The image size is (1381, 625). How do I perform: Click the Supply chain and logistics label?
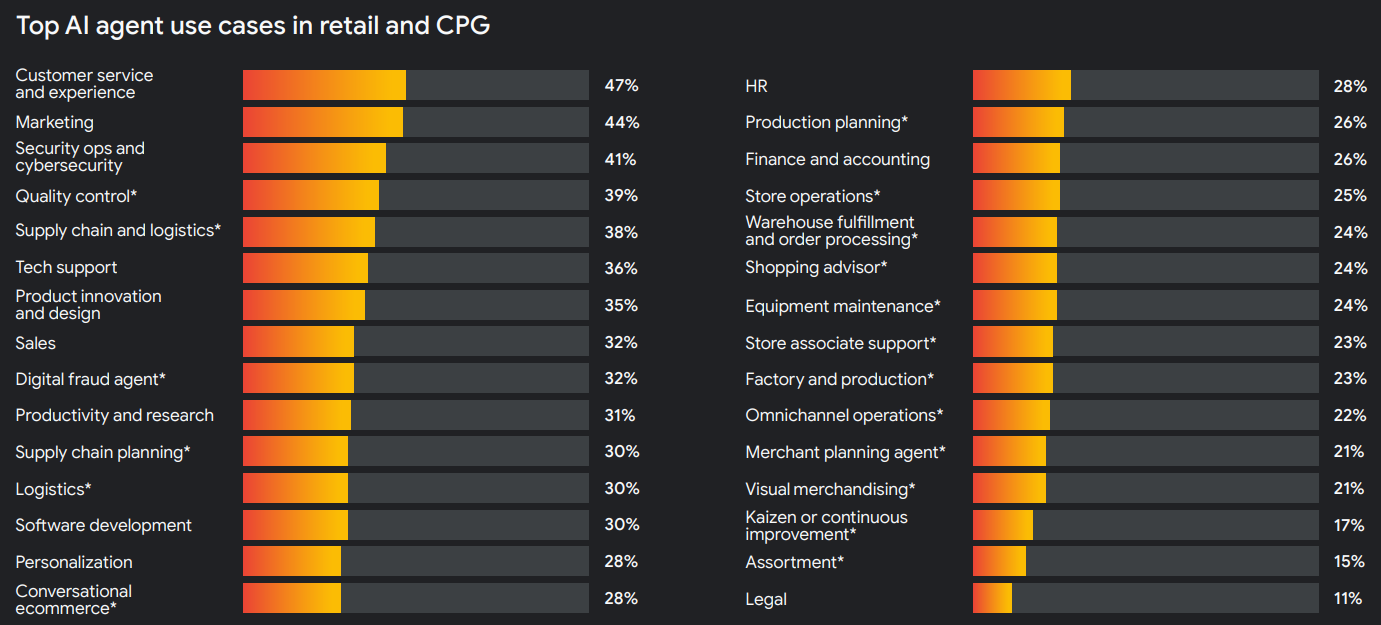[118, 231]
